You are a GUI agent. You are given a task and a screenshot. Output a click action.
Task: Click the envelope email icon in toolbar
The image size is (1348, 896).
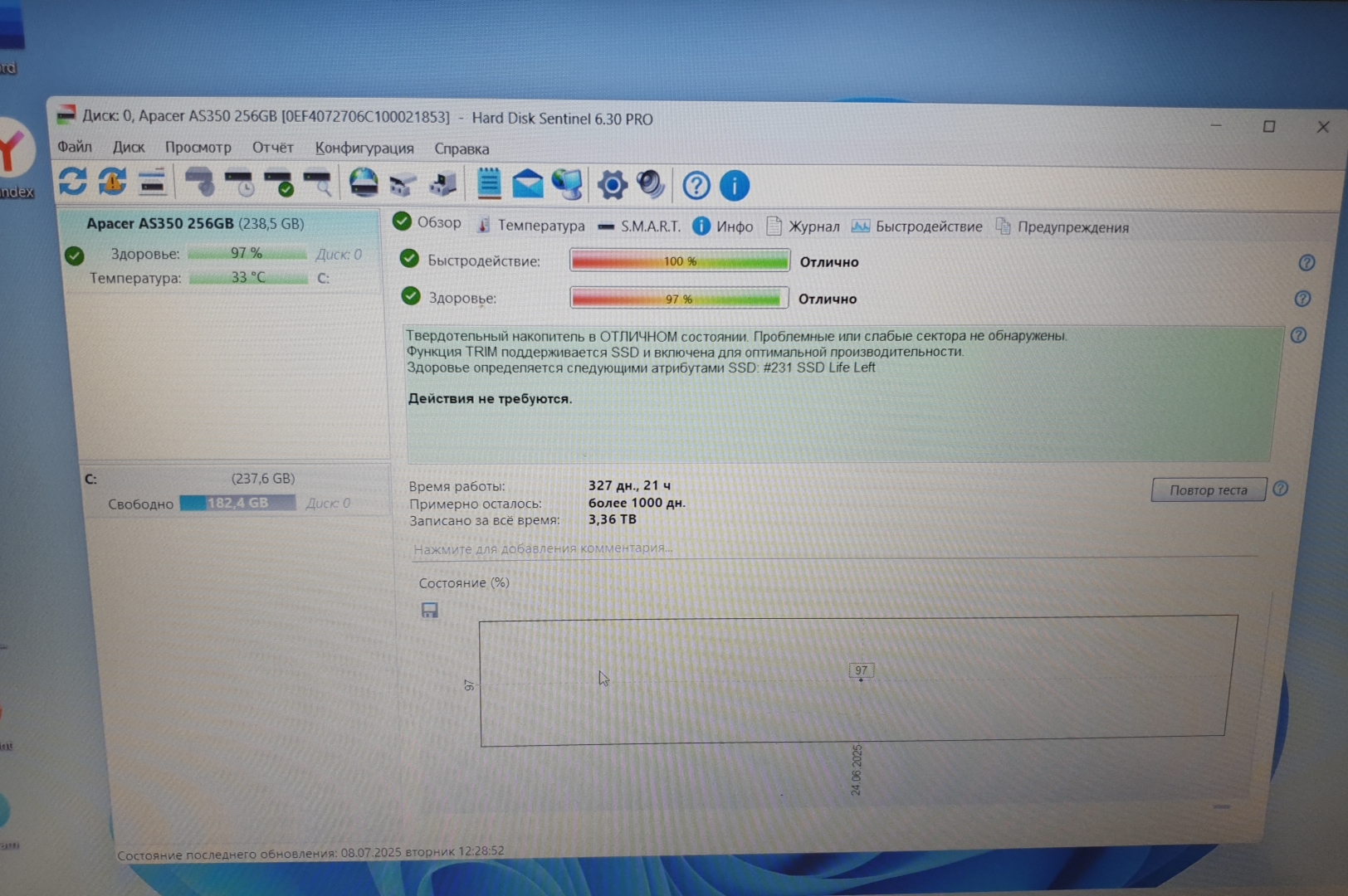pos(527,184)
